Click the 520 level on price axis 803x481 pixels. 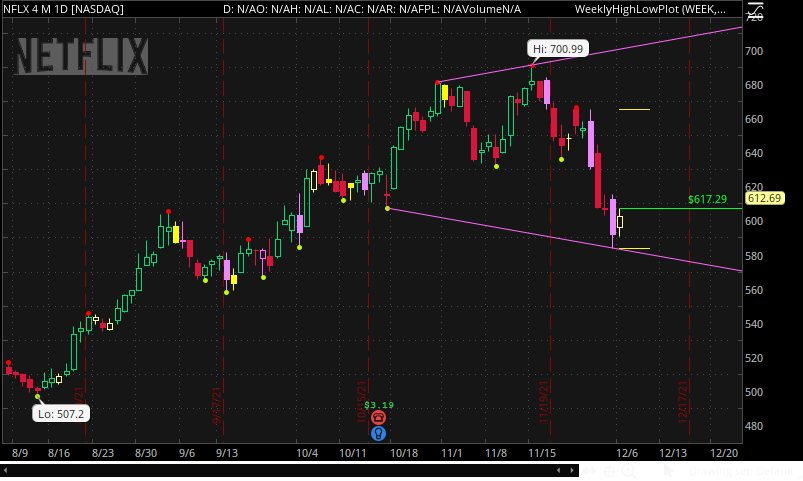point(754,358)
